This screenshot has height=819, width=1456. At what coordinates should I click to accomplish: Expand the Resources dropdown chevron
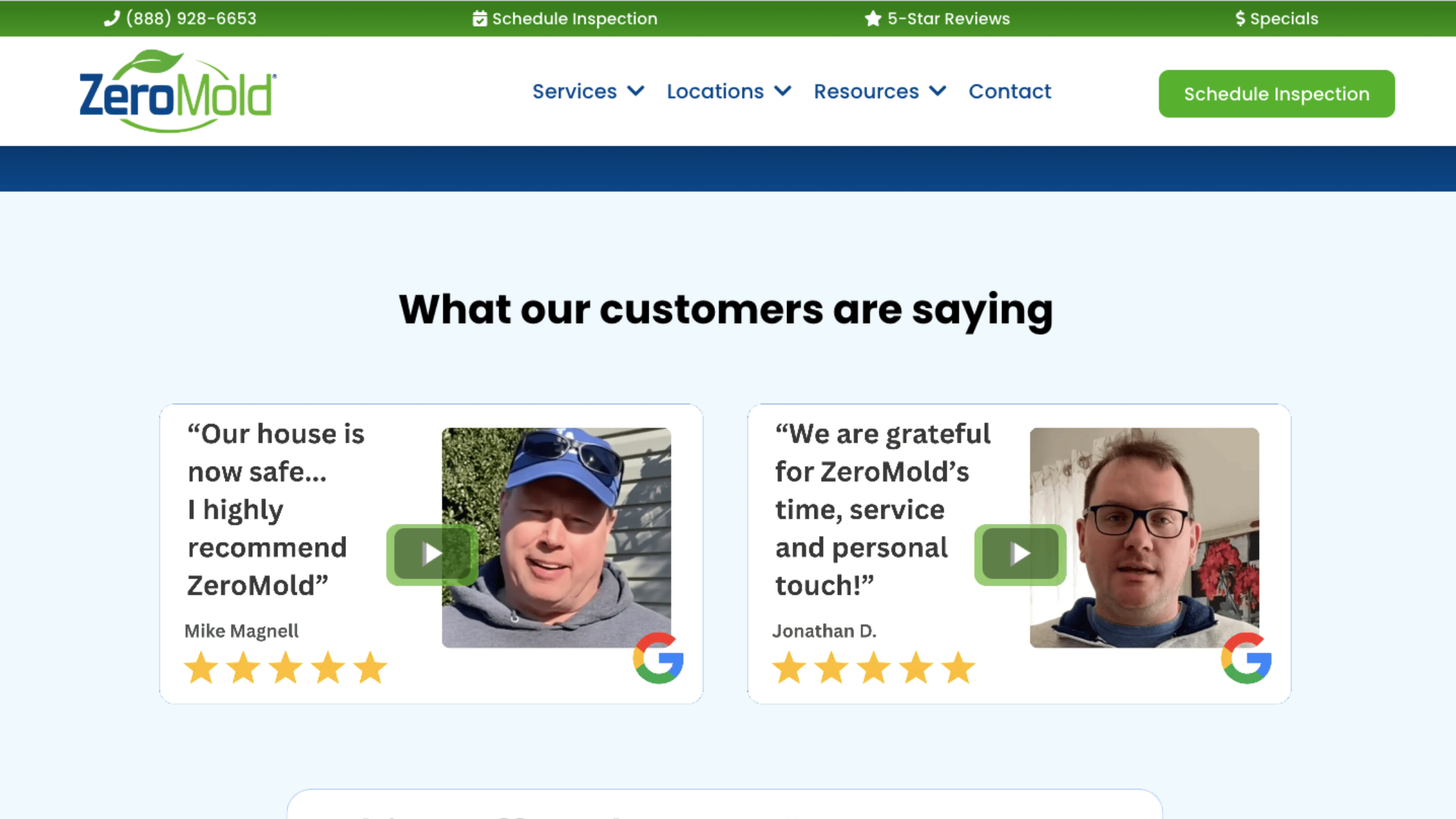pyautogui.click(x=937, y=91)
